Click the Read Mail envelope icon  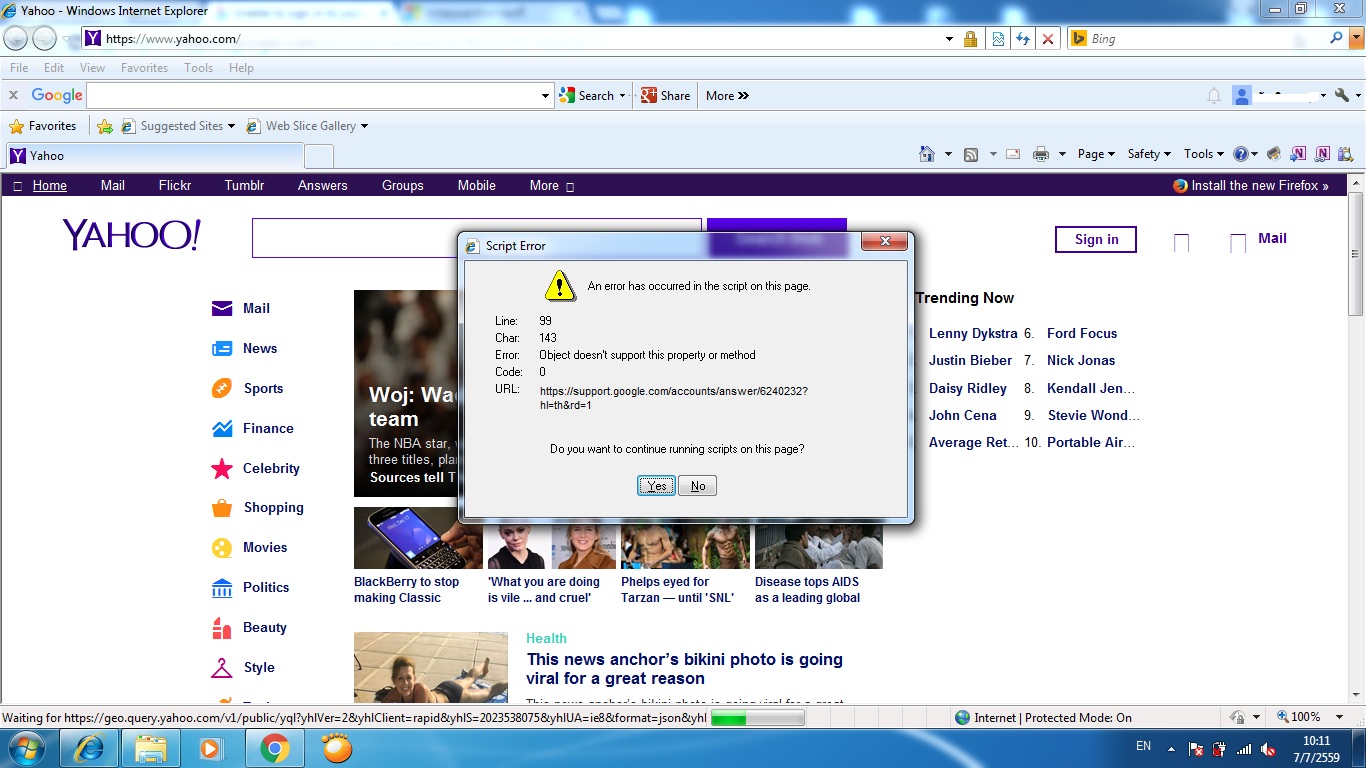[1013, 154]
